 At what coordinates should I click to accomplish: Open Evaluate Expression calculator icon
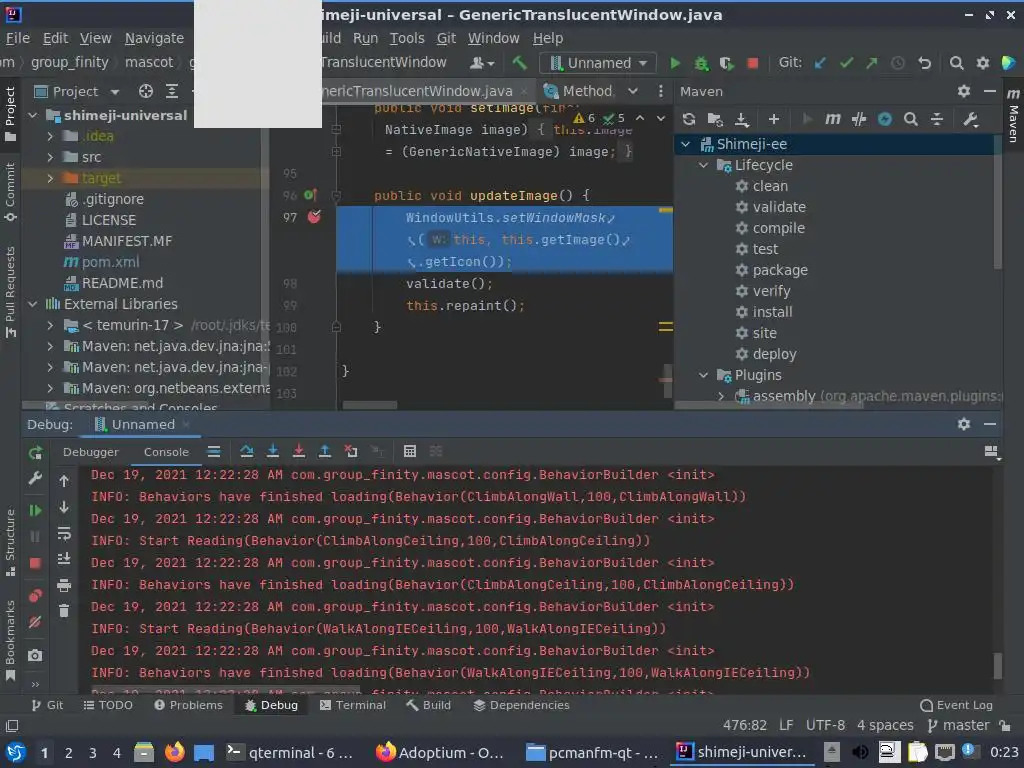click(x=409, y=451)
